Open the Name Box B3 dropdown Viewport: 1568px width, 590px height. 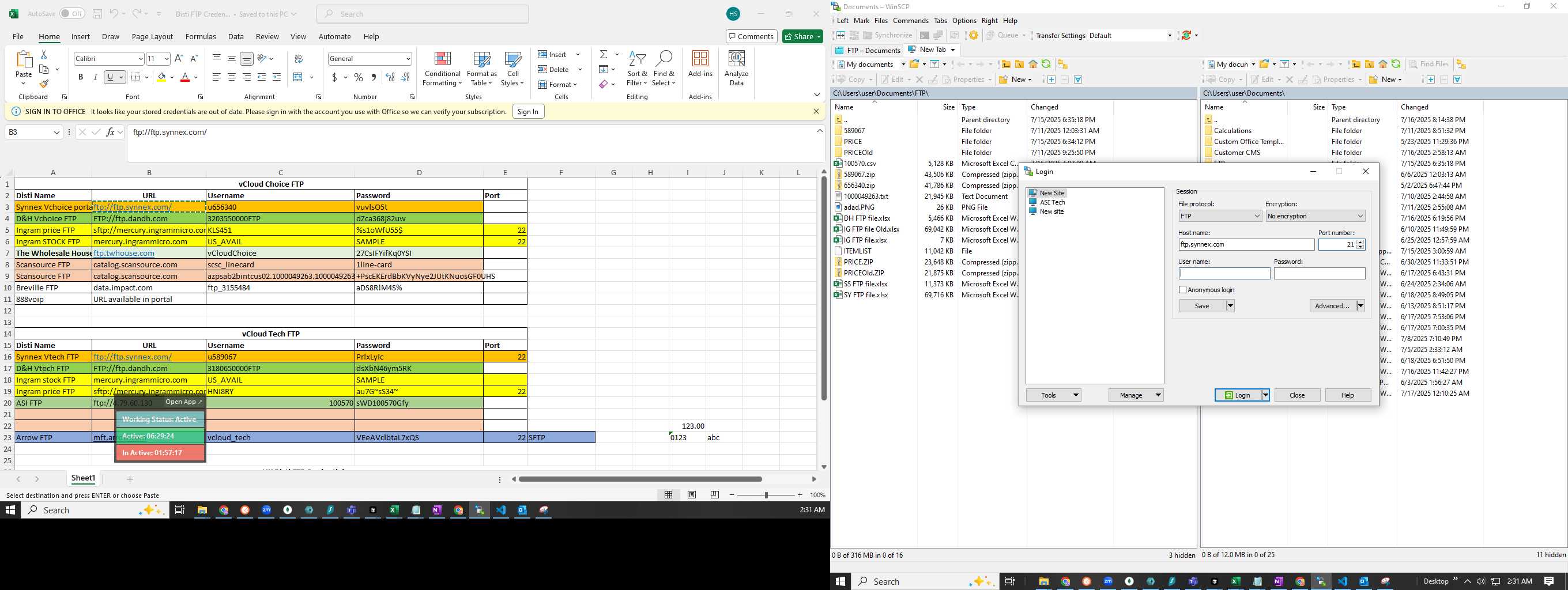(x=56, y=132)
